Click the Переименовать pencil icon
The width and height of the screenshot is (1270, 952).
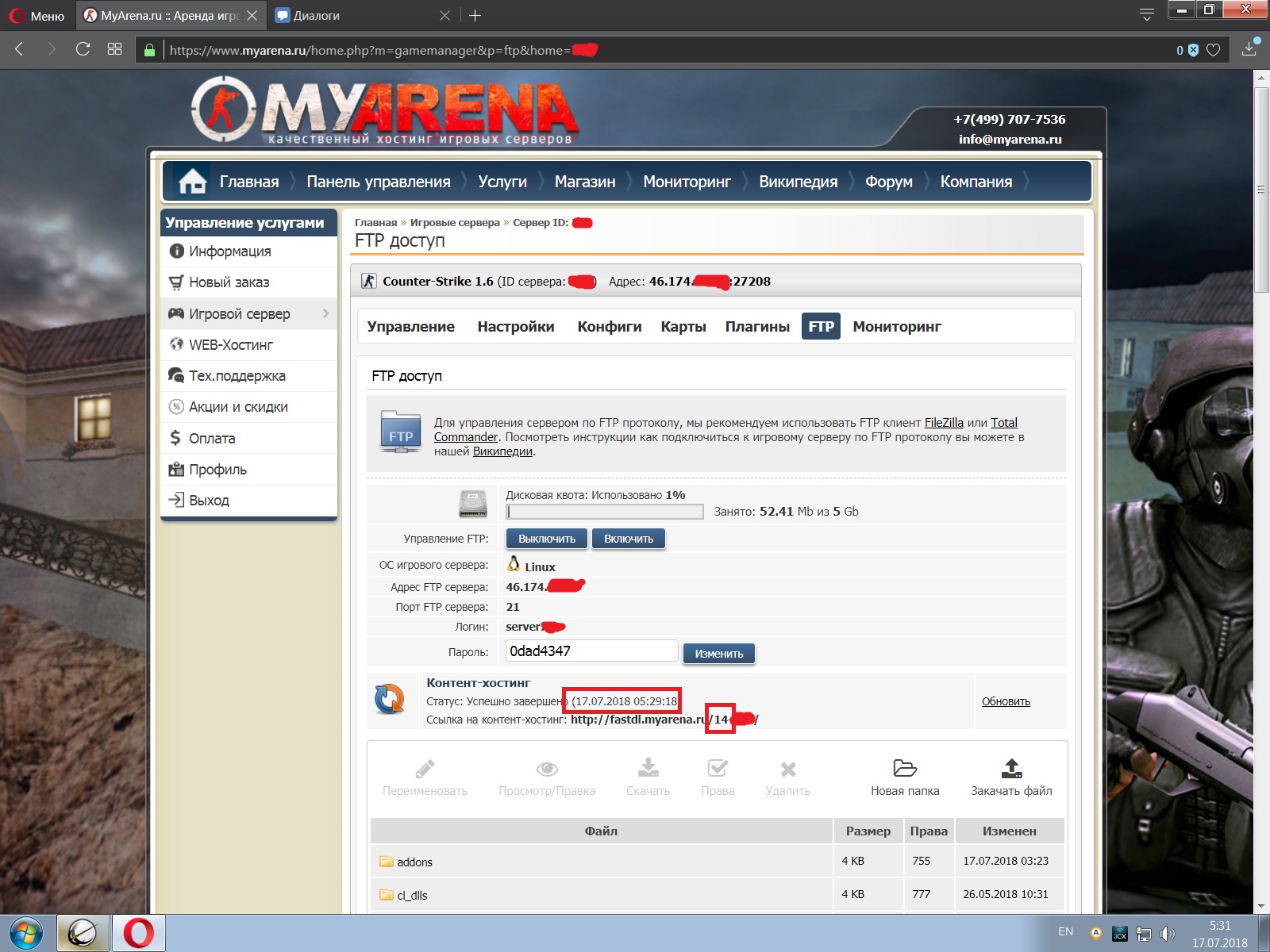[x=425, y=769]
